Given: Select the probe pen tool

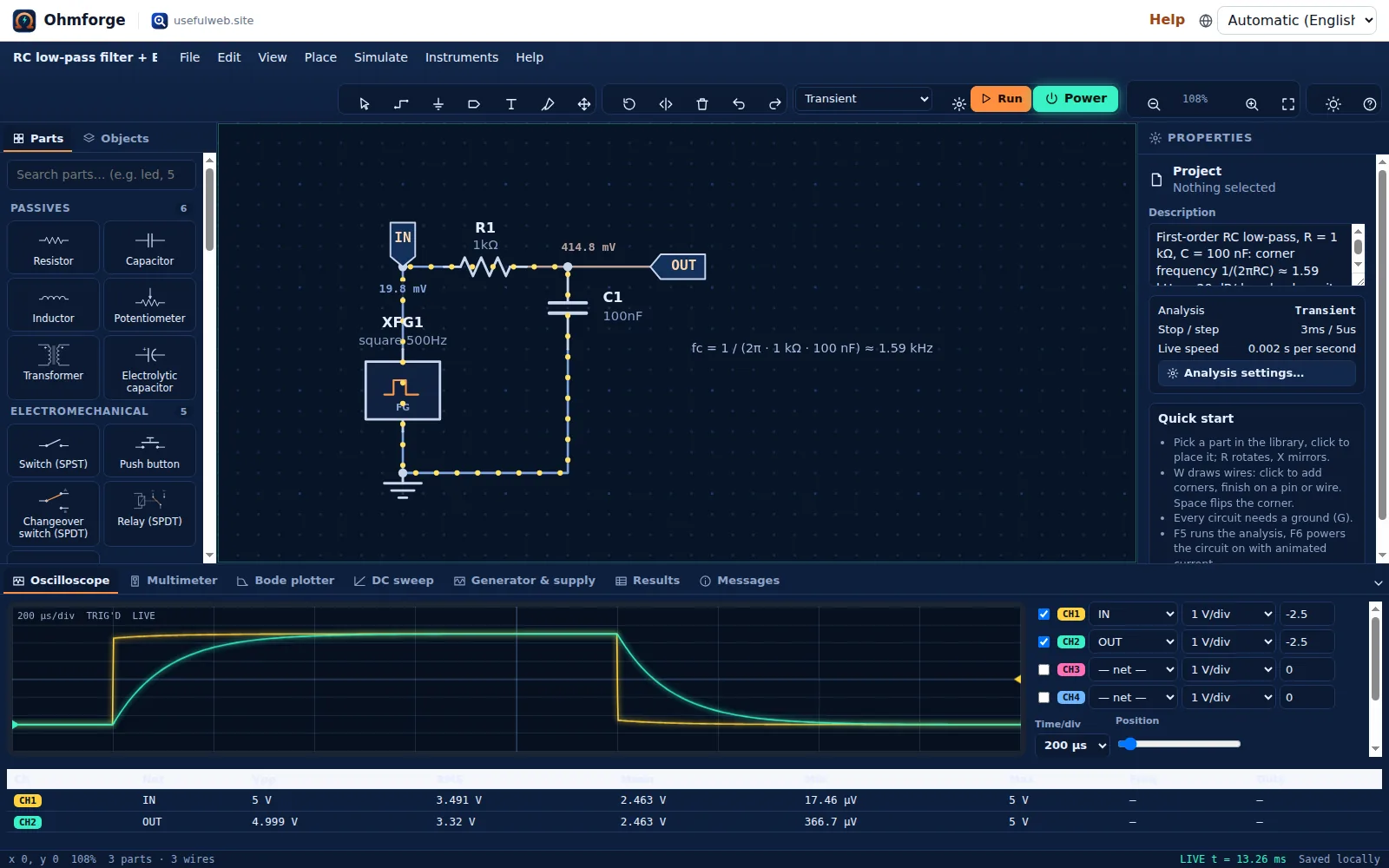Looking at the screenshot, I should pyautogui.click(x=548, y=103).
